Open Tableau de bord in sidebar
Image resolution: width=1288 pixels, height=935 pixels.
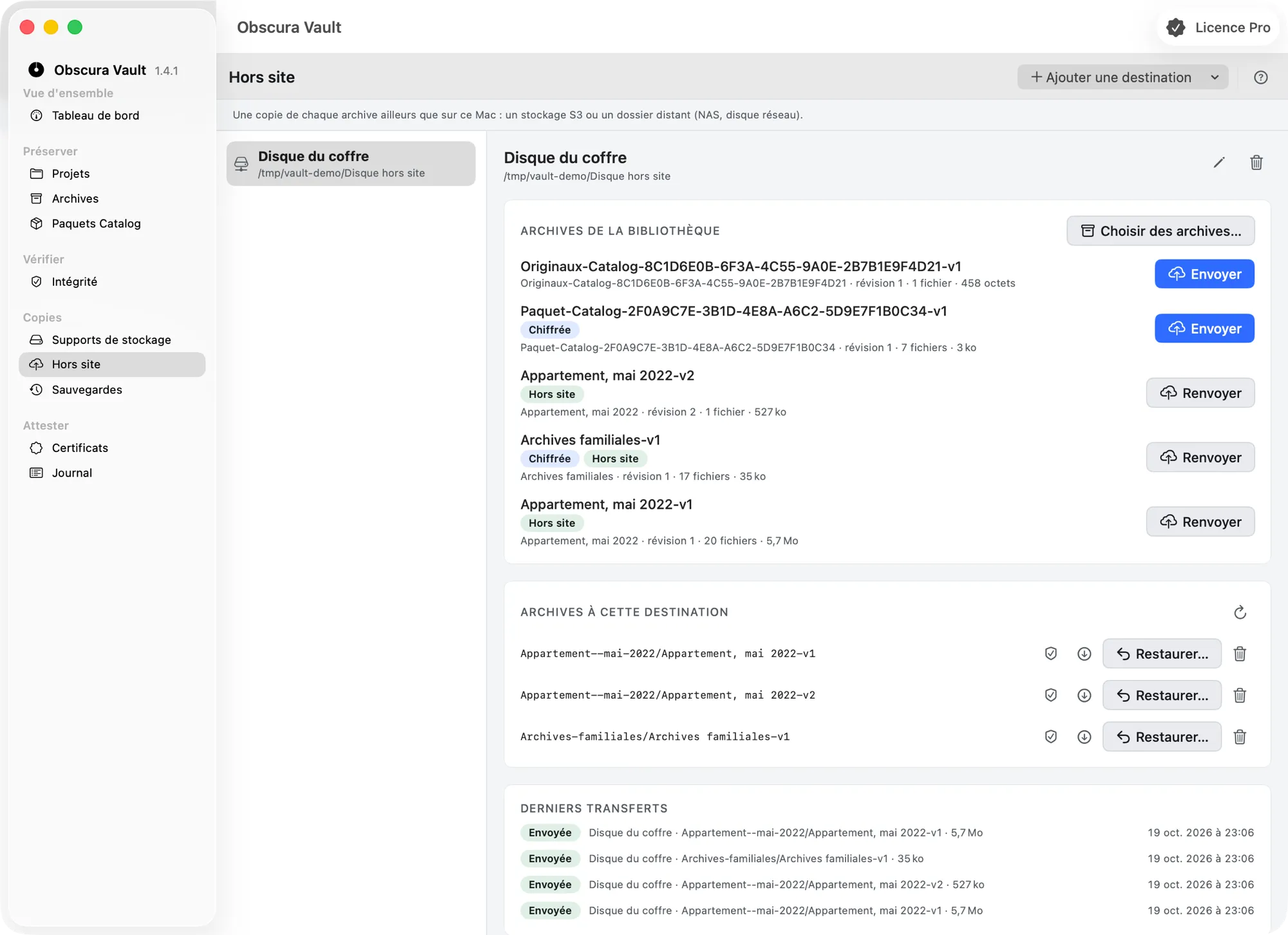point(112,115)
